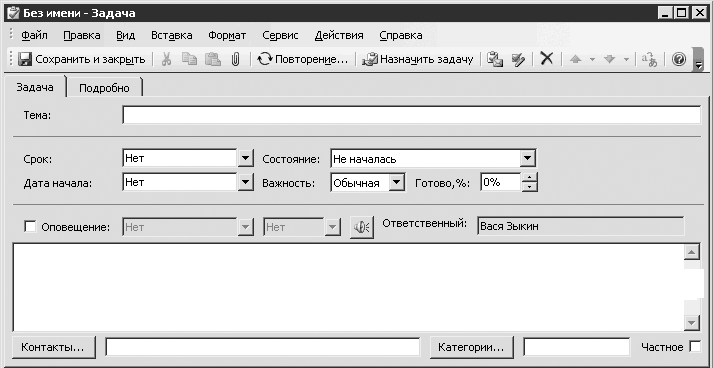Open dropdown beside the Next item arrow
This screenshot has height=368, width=713.
click(x=626, y=59)
